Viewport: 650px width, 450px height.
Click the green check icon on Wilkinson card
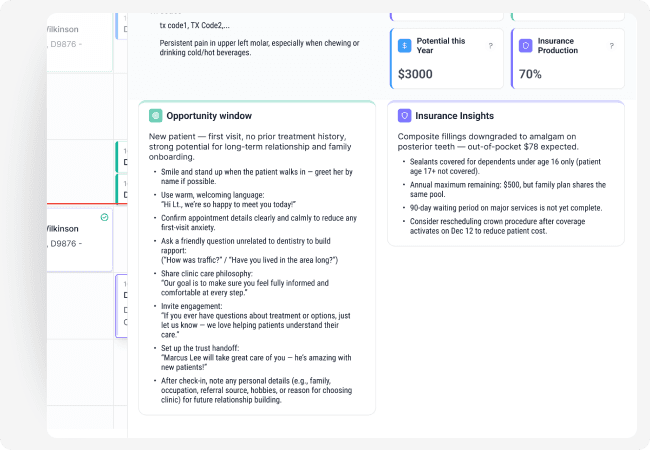(x=105, y=216)
